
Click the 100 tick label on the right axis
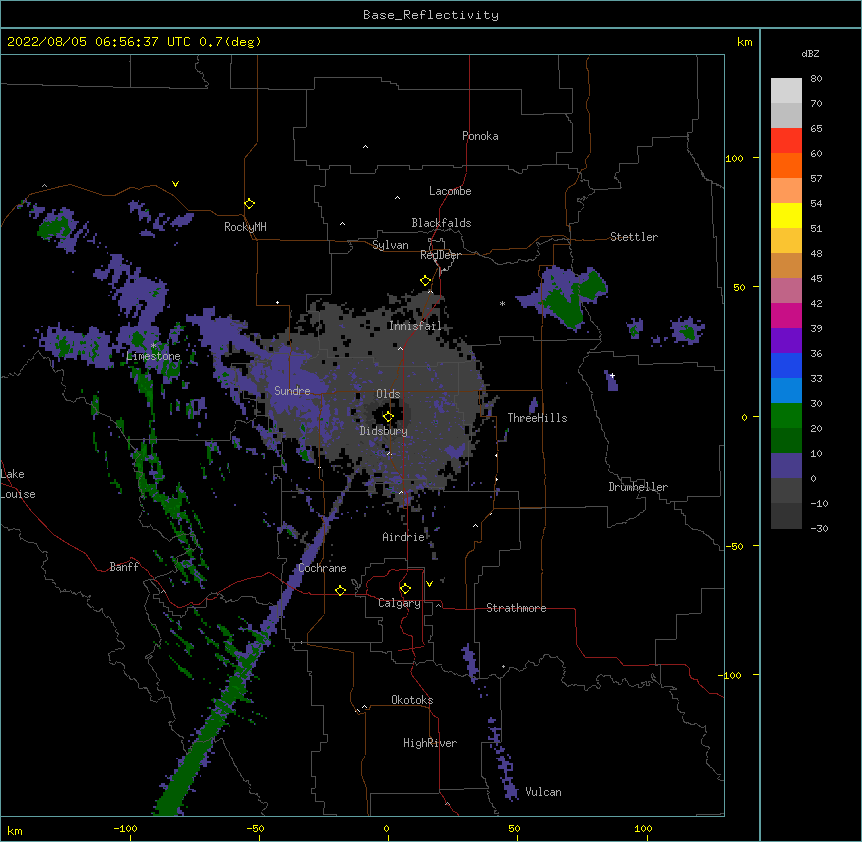tap(734, 158)
